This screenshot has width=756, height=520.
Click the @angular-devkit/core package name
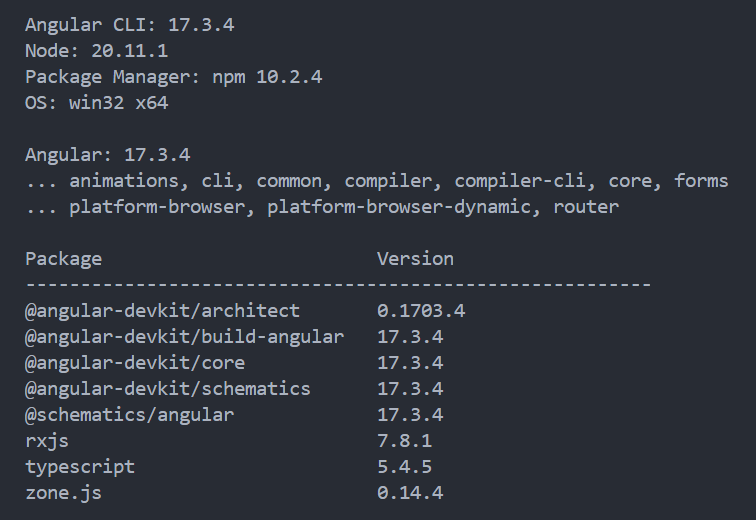tap(135, 363)
